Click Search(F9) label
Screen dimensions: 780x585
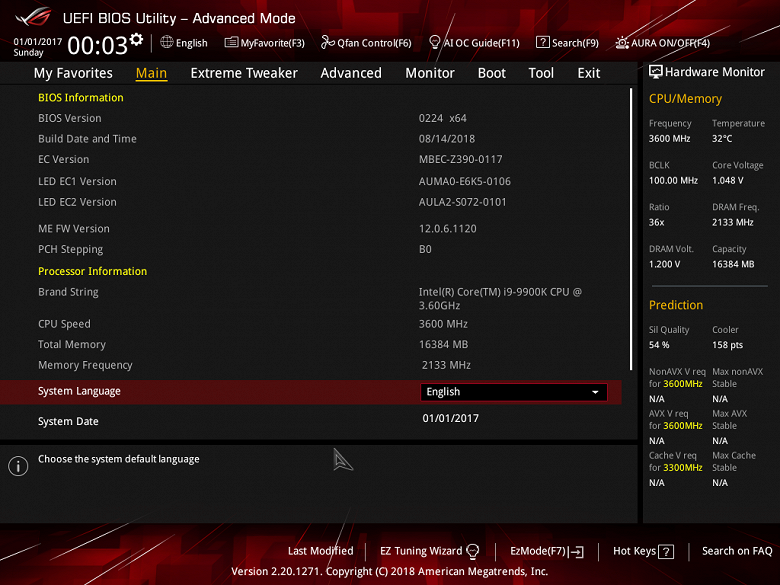(575, 43)
